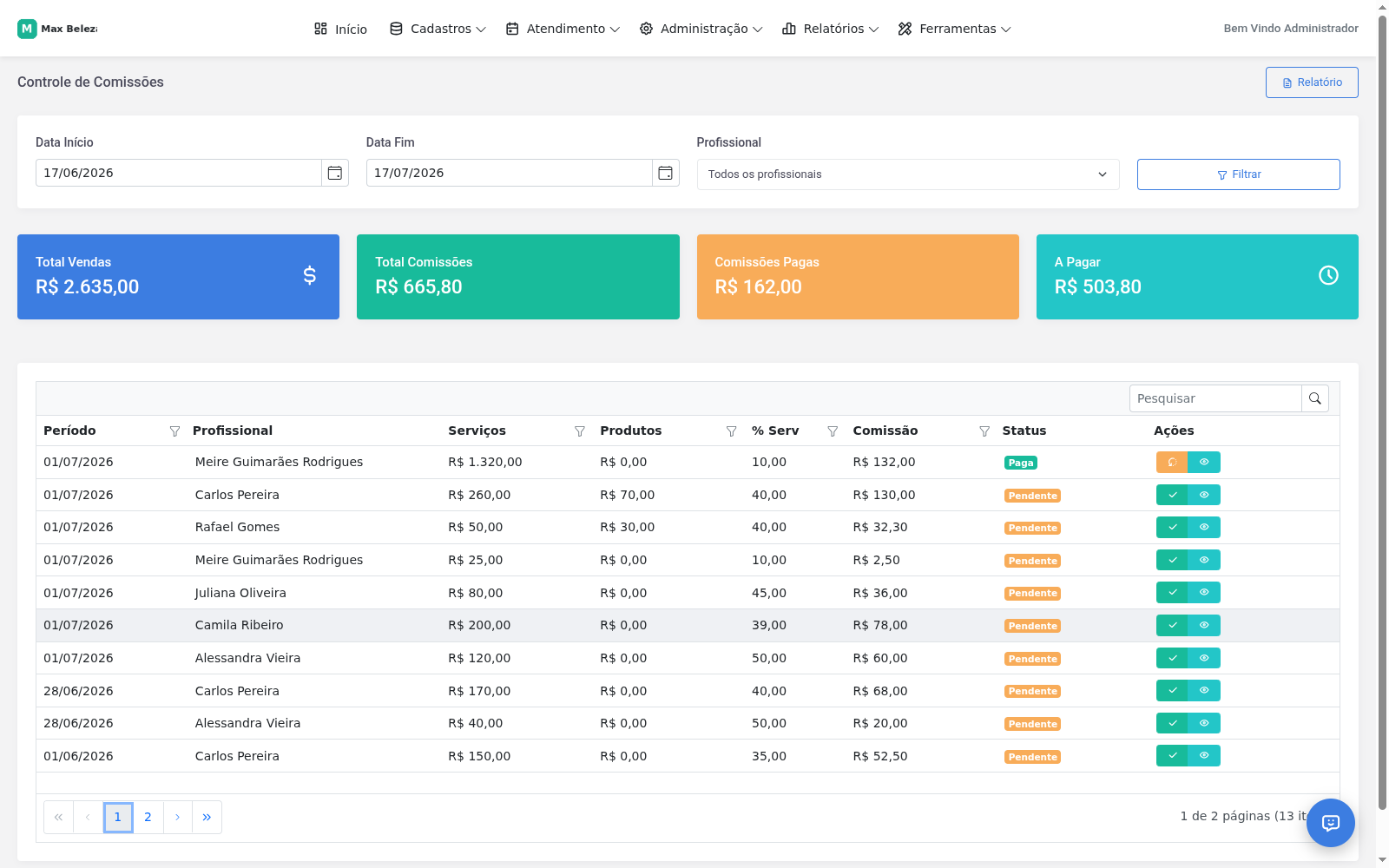The height and width of the screenshot is (868, 1389).
Task: Expand the Relatórios menu
Action: pyautogui.click(x=831, y=29)
